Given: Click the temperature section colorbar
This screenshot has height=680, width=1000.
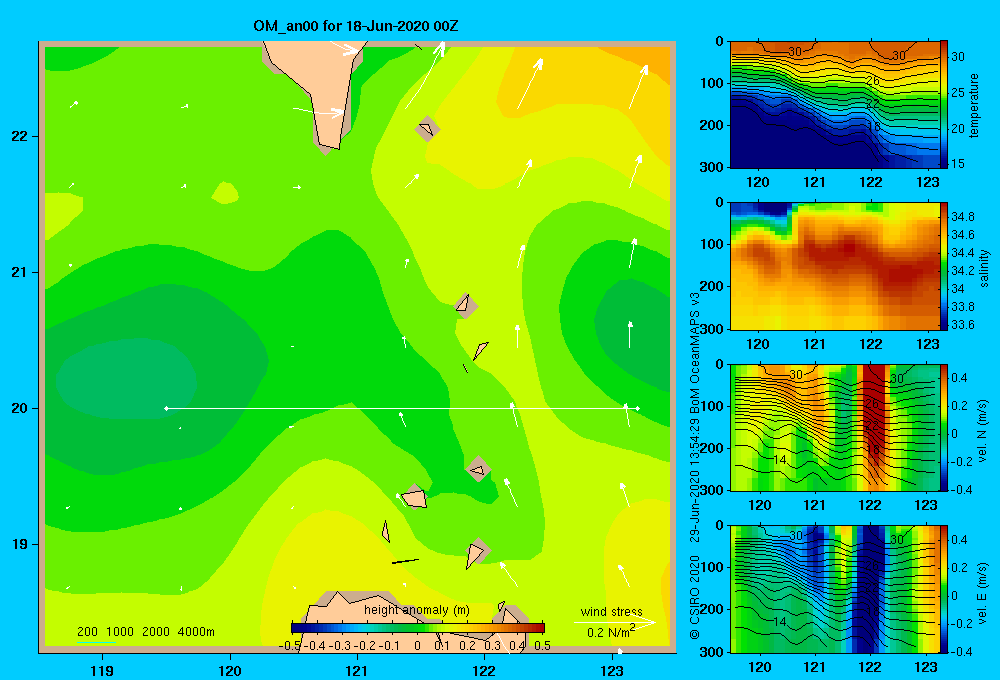Looking at the screenshot, I should point(944,104).
